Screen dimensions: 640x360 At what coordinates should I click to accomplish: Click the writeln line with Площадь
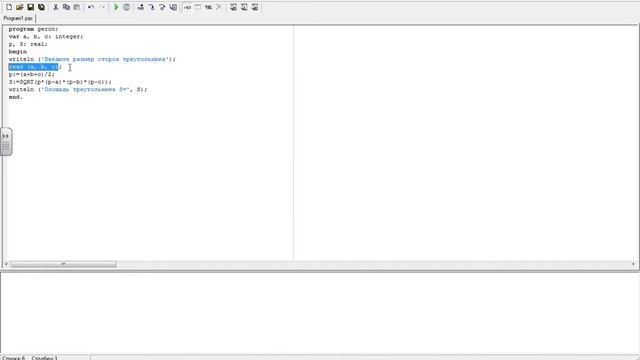78,89
